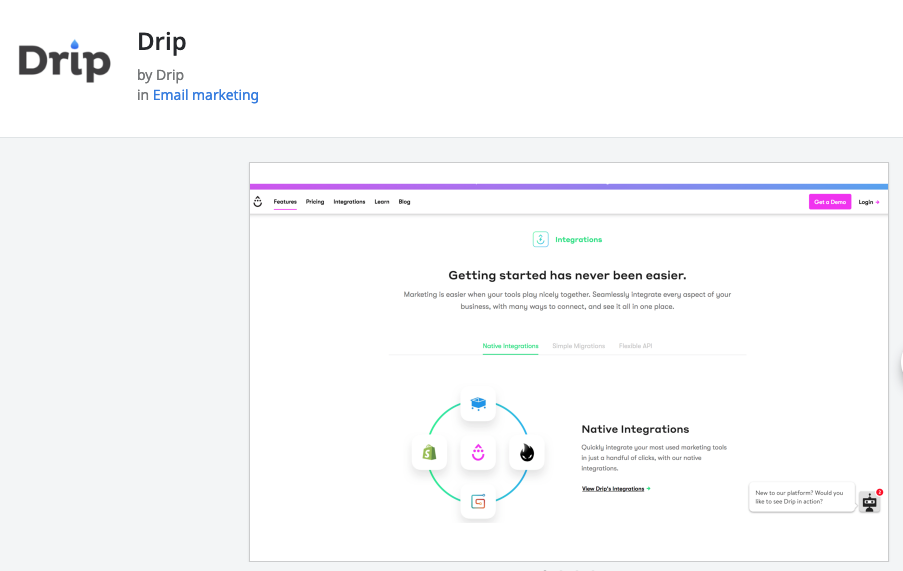
Task: Switch to the Flexible API tab
Action: click(x=635, y=346)
